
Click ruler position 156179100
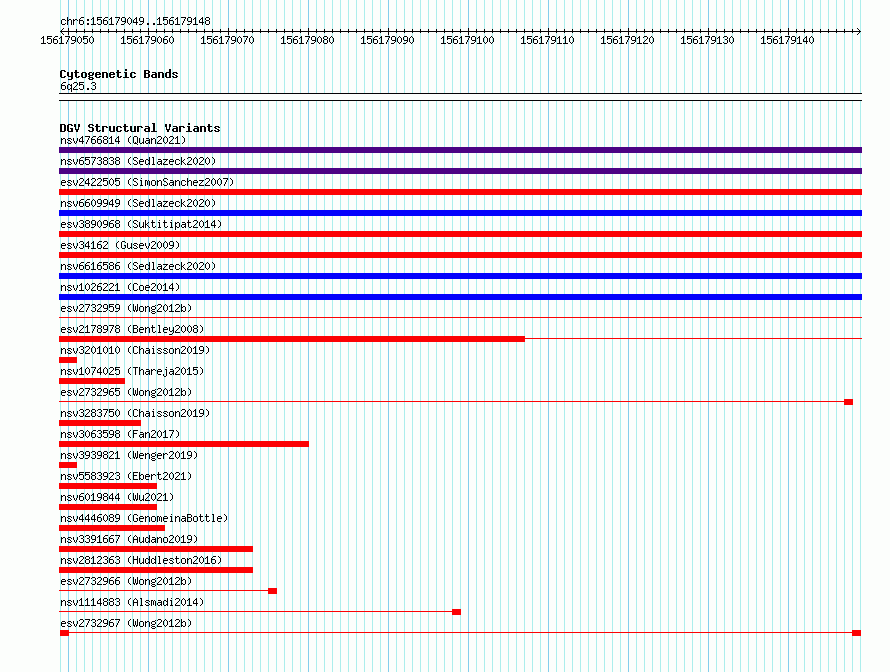click(467, 40)
